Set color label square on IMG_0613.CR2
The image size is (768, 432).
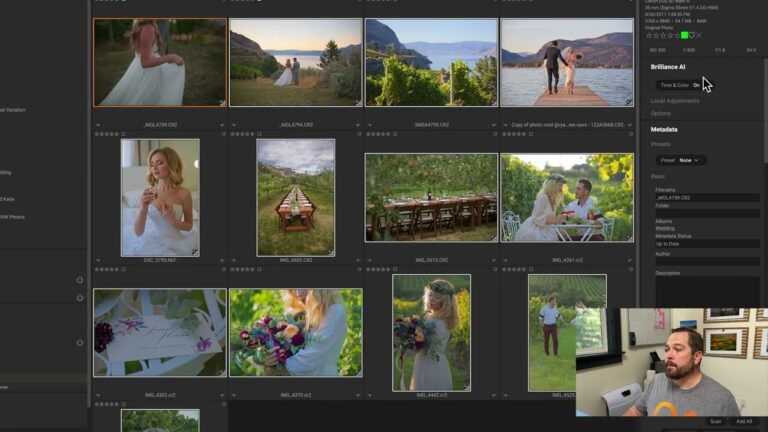395,134
